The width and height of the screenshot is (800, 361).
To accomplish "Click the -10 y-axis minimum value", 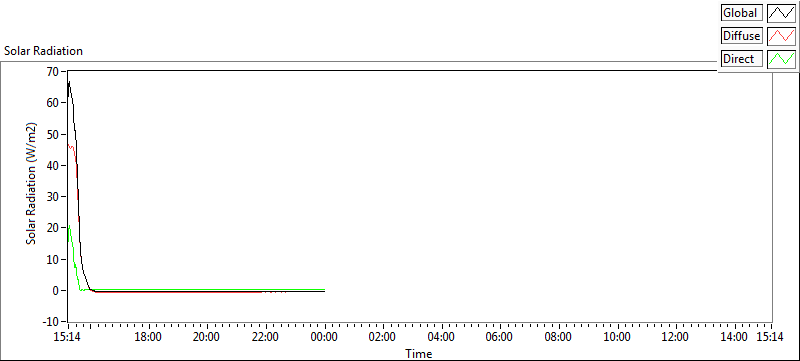I will [52, 322].
